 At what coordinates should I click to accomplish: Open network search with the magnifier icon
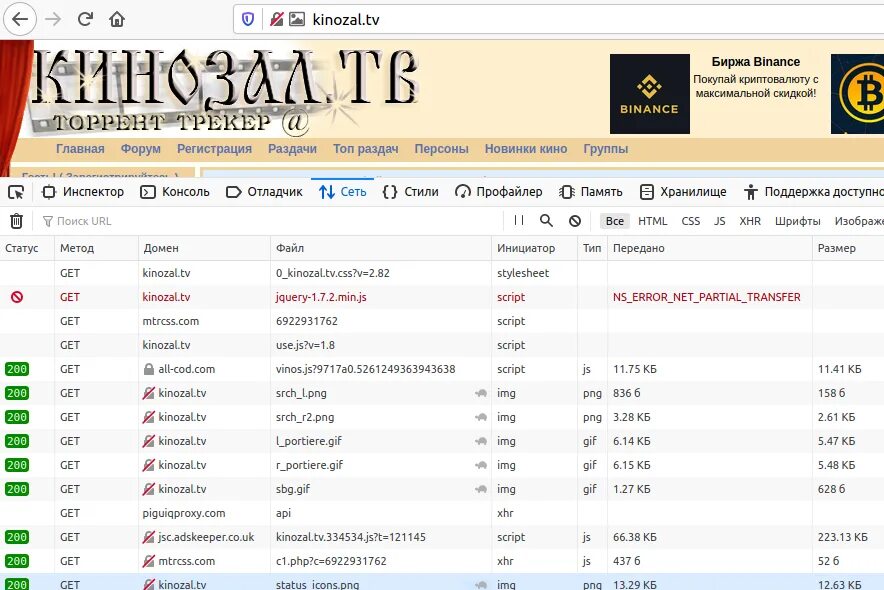point(546,220)
